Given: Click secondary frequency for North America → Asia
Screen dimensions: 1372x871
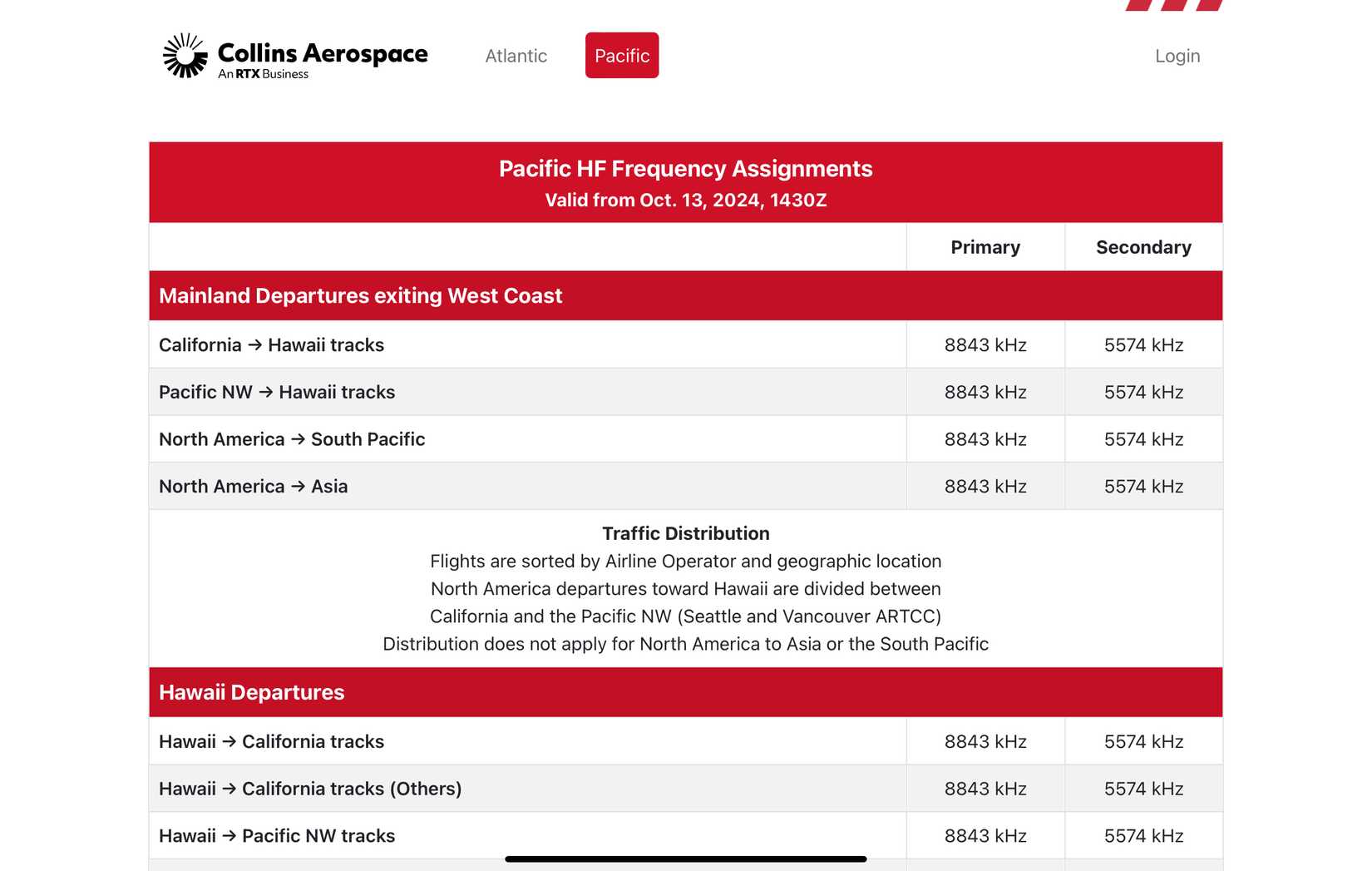Looking at the screenshot, I should pos(1143,487).
